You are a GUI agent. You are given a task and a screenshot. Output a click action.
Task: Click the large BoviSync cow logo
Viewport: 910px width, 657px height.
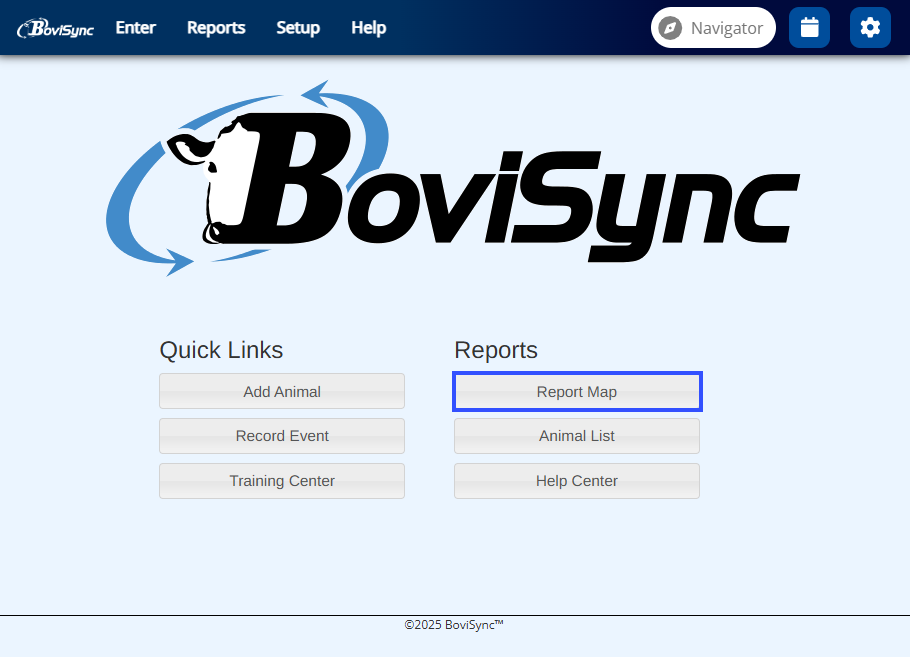[x=453, y=179]
